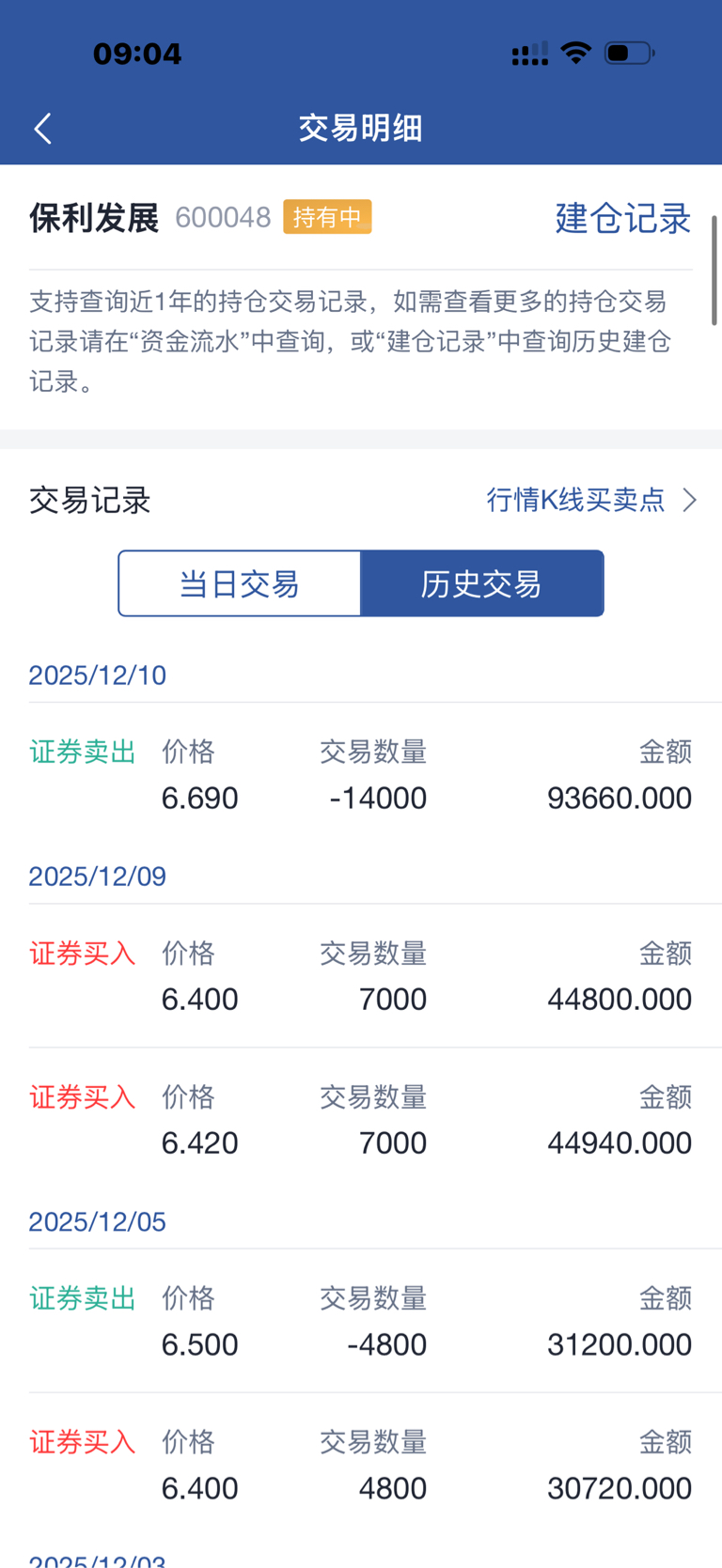Open the 证券卖出 record at 6.690
The image size is (722, 1568).
click(361, 775)
